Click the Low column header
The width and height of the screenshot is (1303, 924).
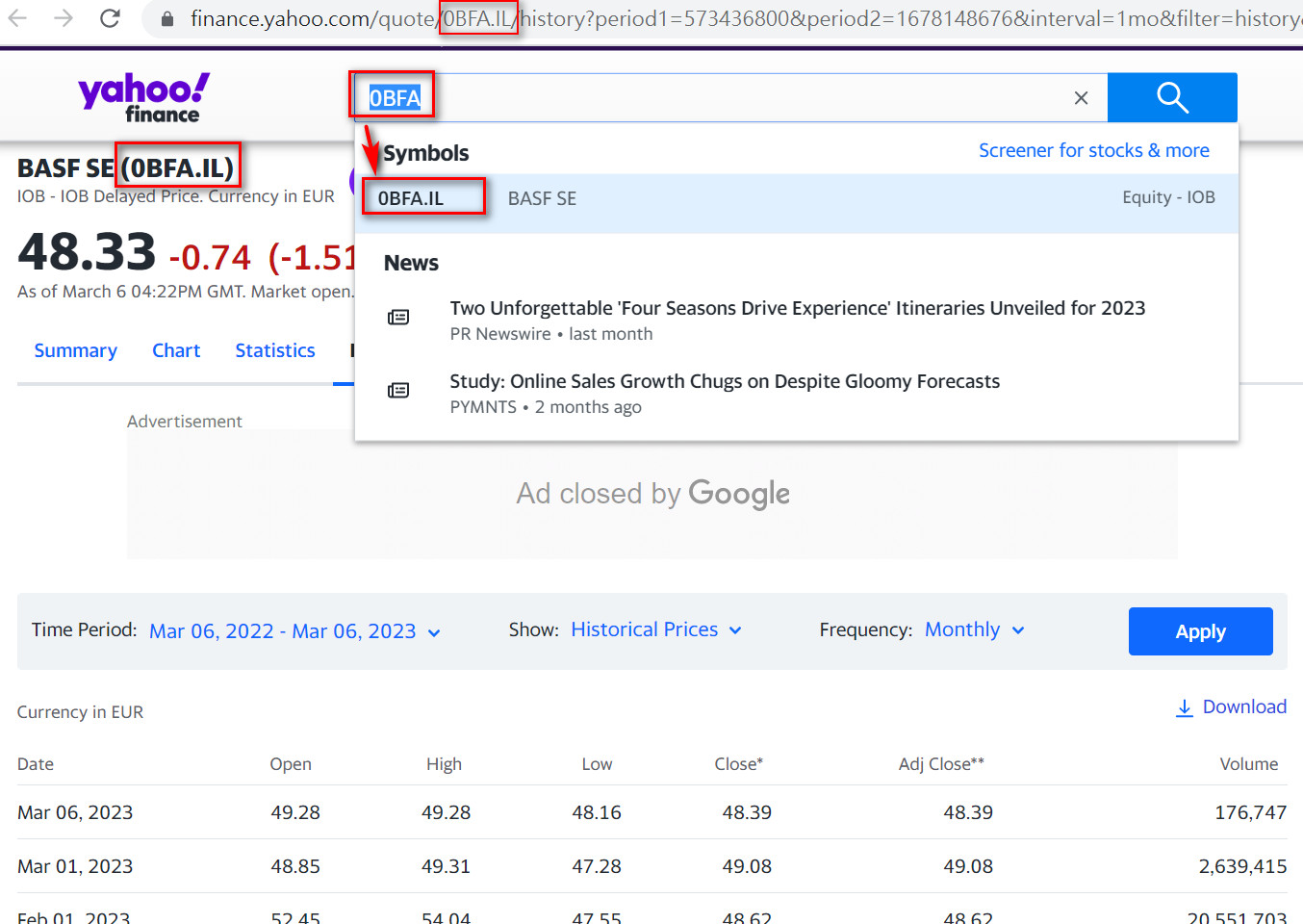597,764
